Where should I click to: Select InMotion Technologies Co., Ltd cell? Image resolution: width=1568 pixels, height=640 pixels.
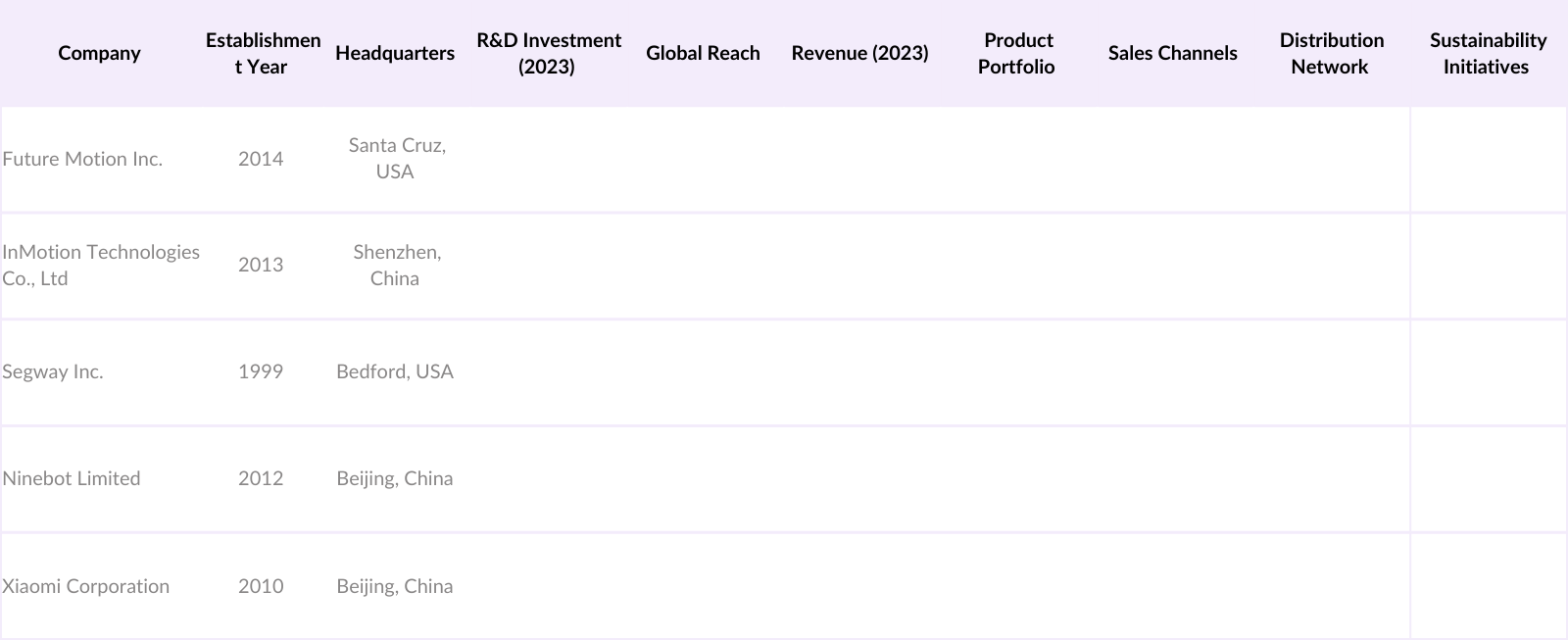tap(100, 265)
